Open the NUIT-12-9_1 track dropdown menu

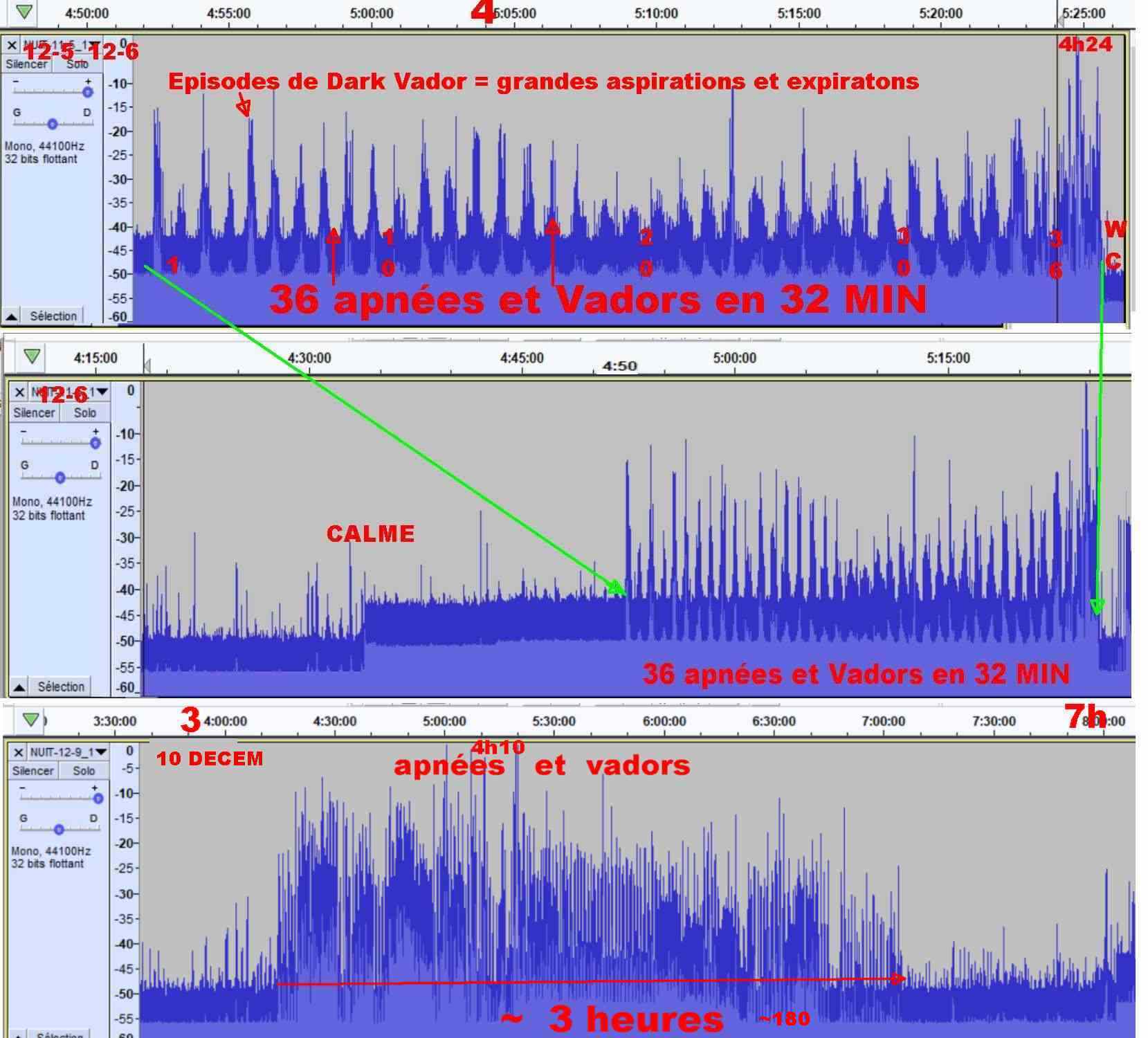point(100,752)
